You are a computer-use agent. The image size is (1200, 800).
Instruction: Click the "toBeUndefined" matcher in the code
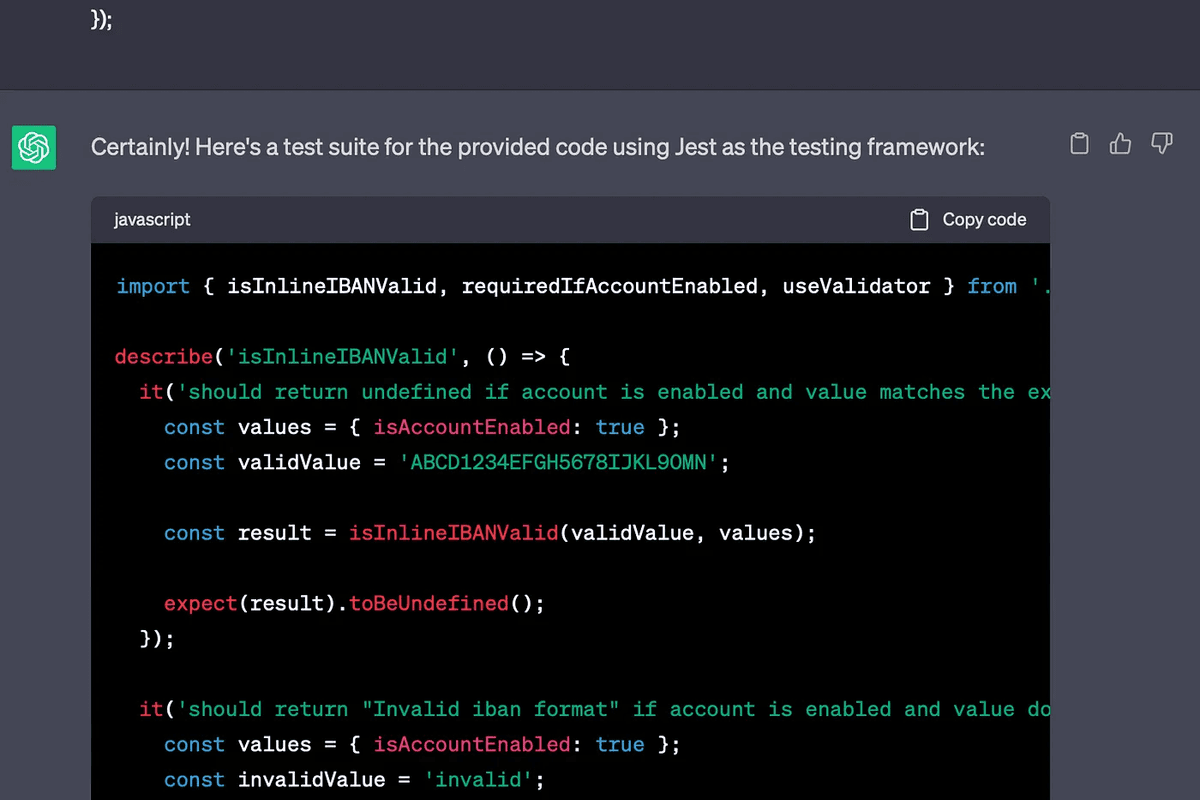(x=429, y=604)
